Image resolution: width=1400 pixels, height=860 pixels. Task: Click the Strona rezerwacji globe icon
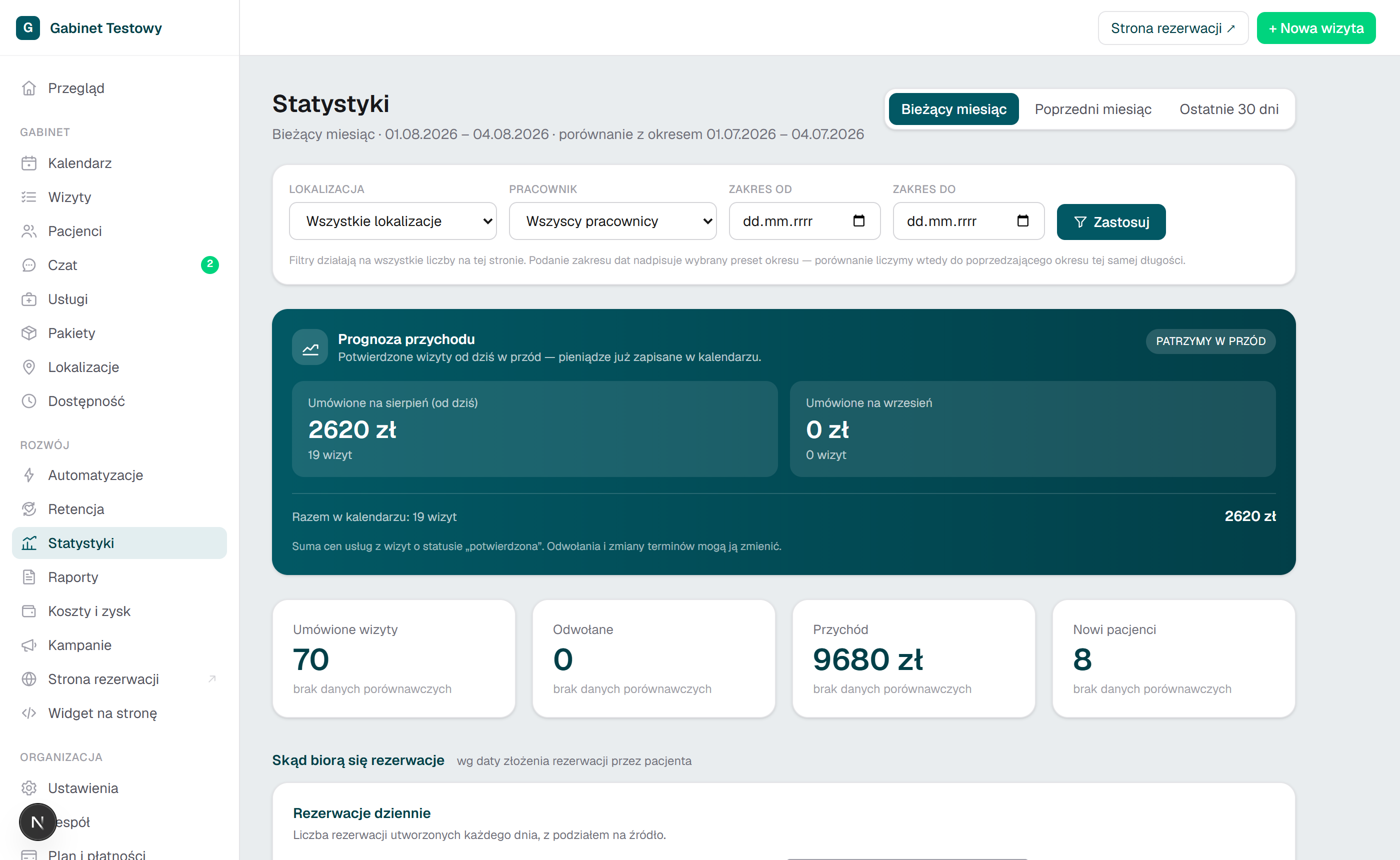pyautogui.click(x=29, y=679)
